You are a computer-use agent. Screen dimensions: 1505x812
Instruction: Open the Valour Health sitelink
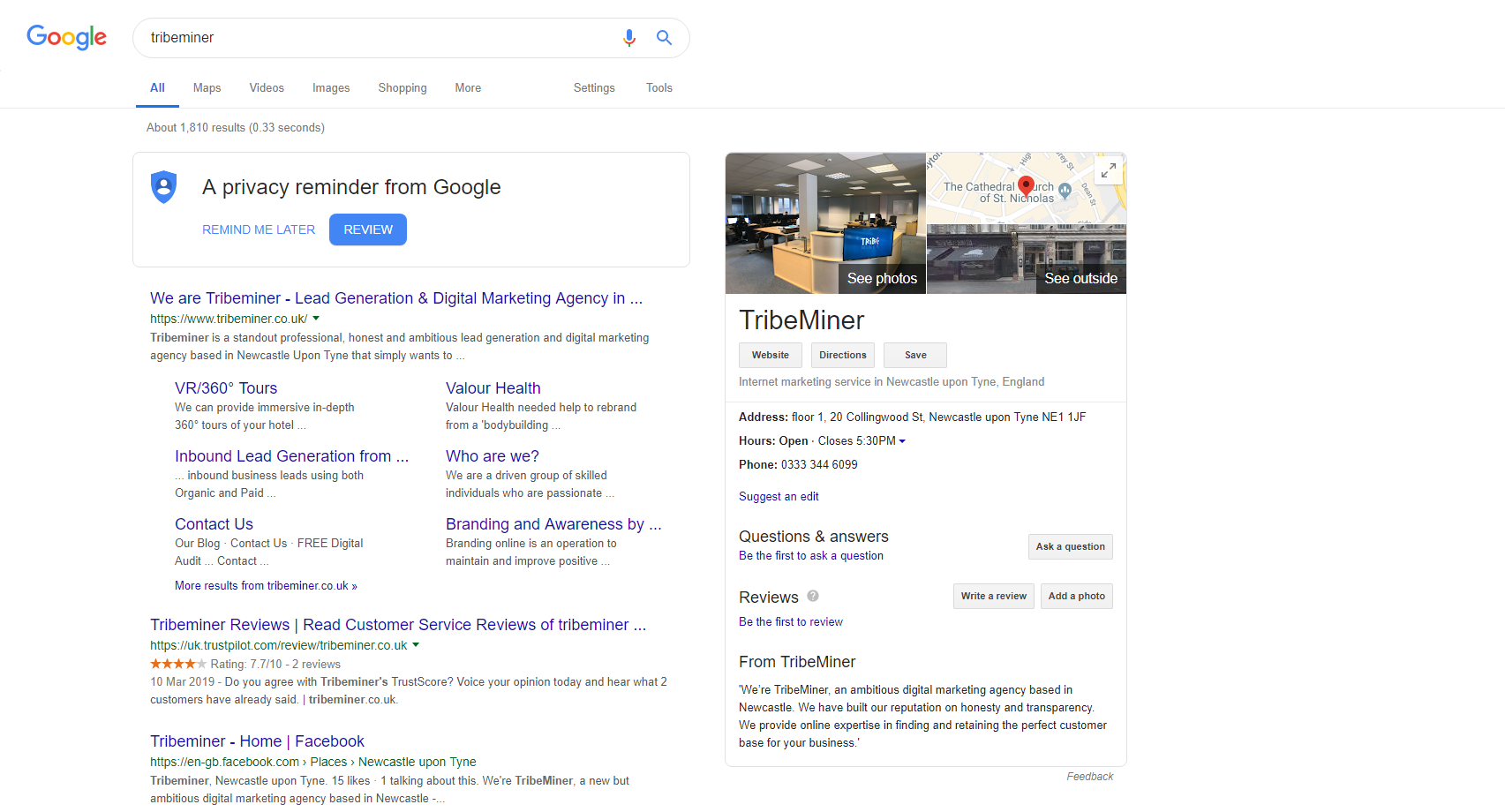(x=493, y=388)
